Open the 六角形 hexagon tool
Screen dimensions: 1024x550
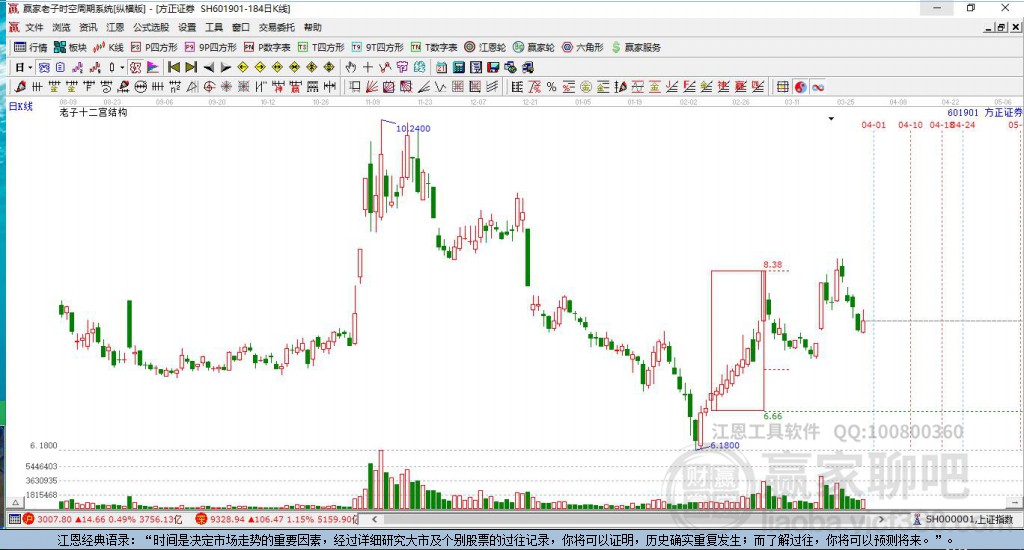click(583, 47)
